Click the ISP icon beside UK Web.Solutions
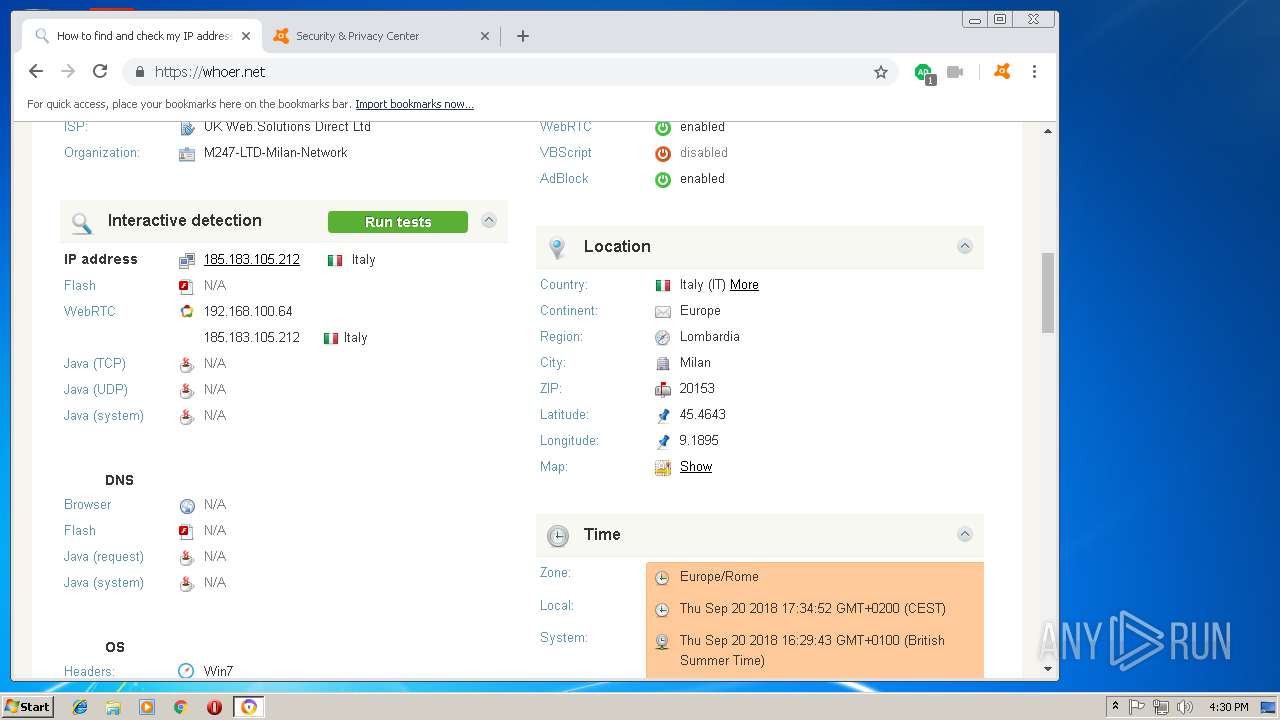 pos(187,127)
